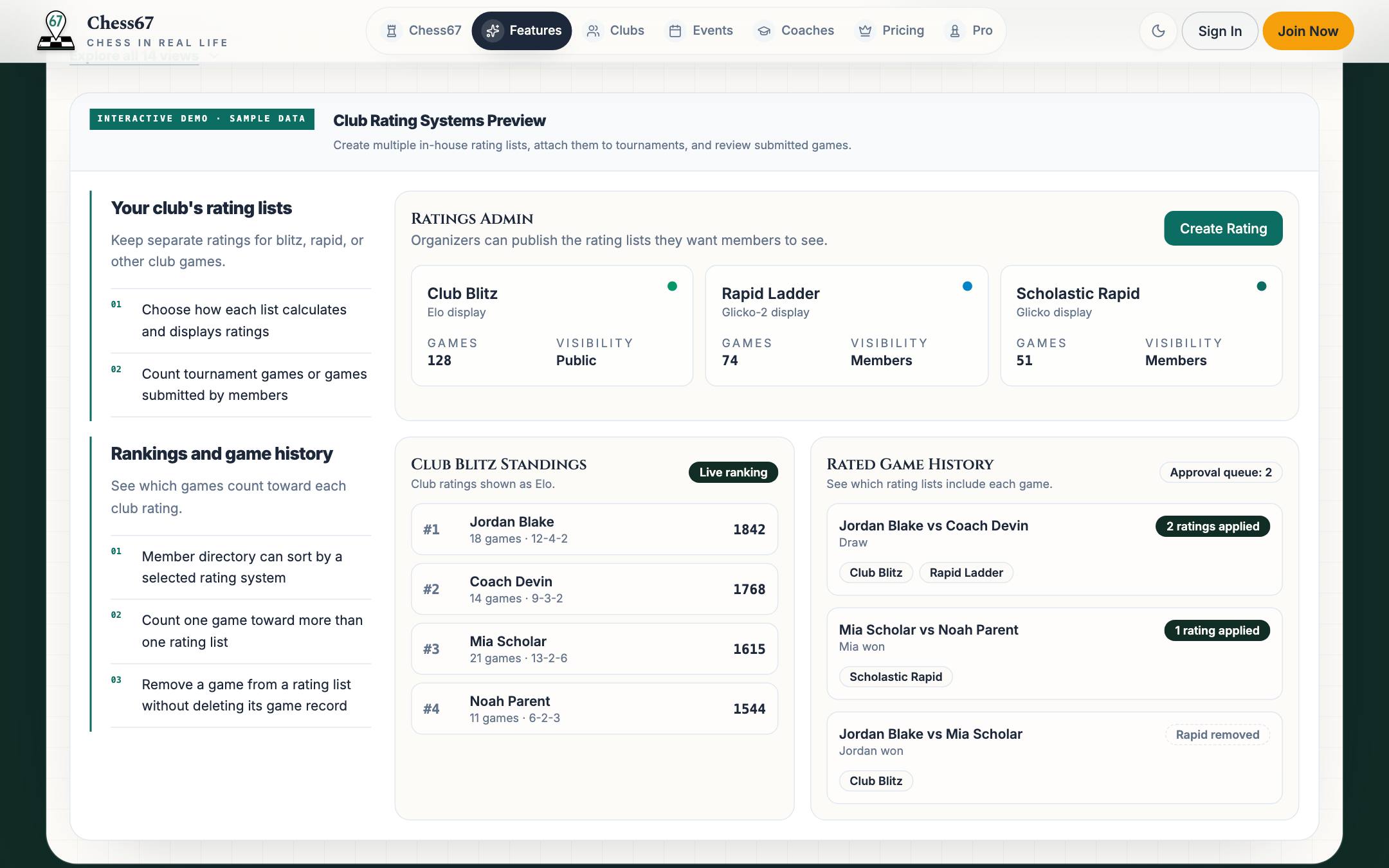The height and width of the screenshot is (868, 1389).
Task: Click the green status dot on Club Blitz
Action: pyautogui.click(x=672, y=286)
